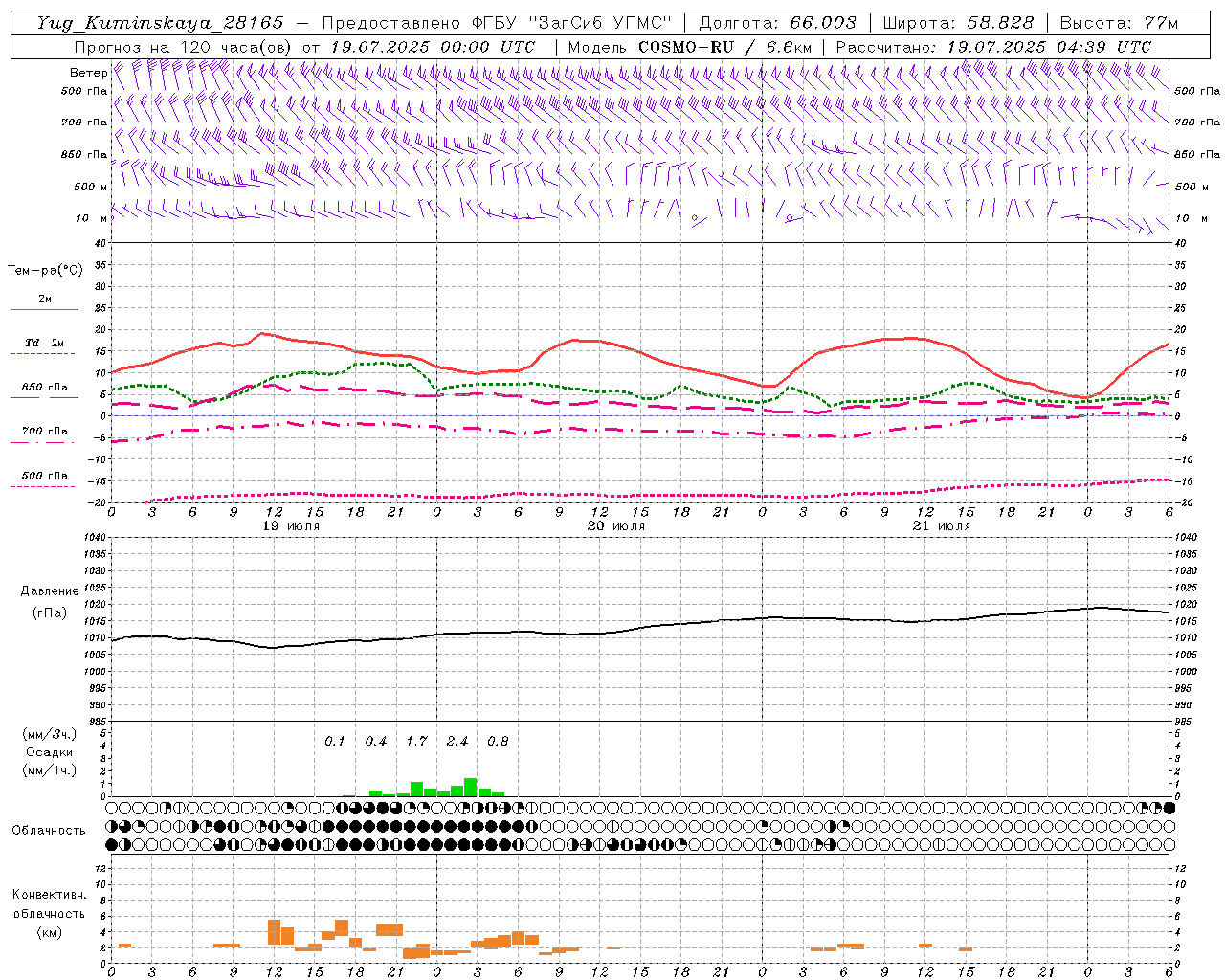
Task: Click the Тем-ра(°C) axis title
Action: click(x=45, y=271)
